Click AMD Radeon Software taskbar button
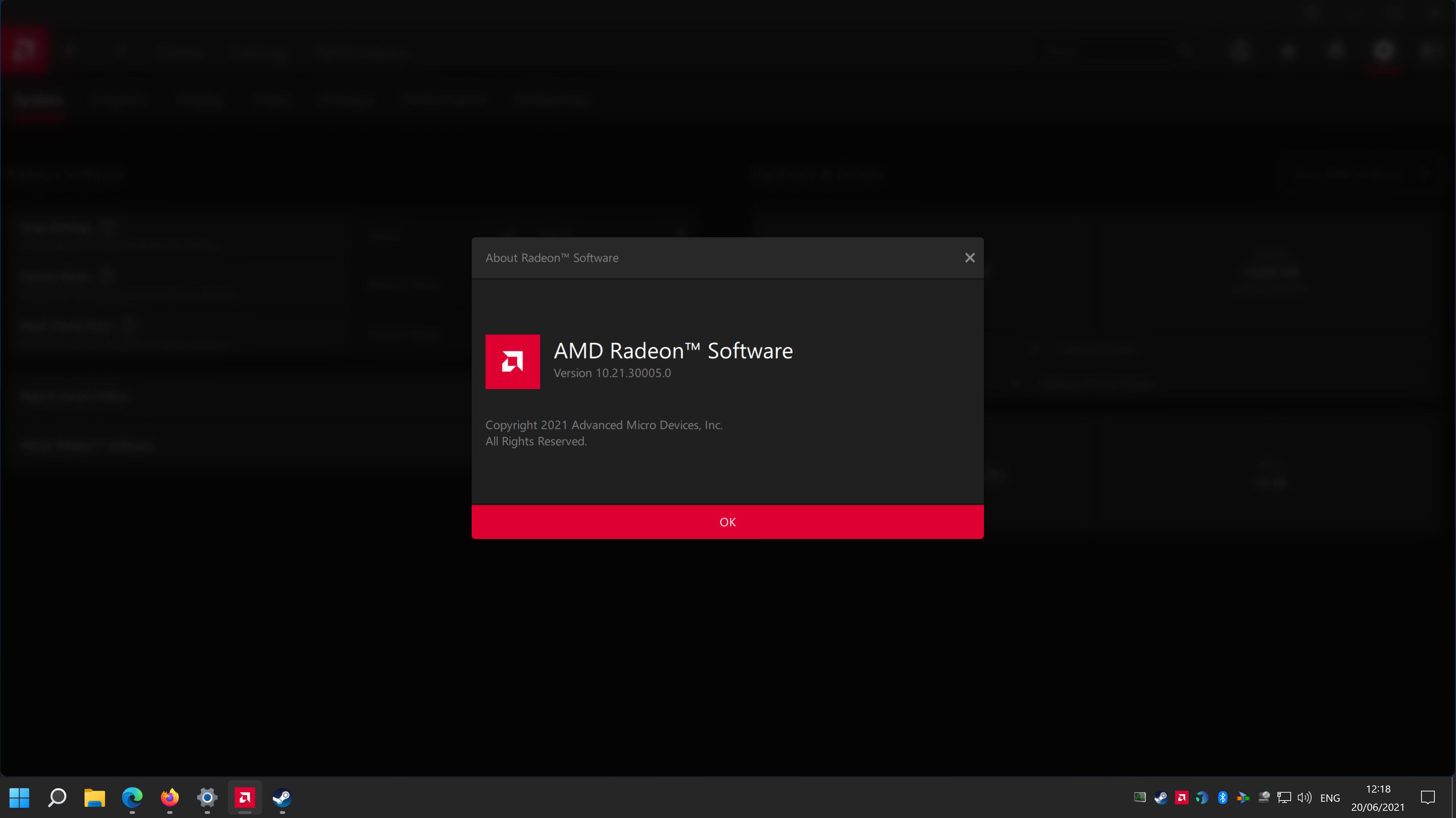The height and width of the screenshot is (818, 1456). (x=245, y=797)
